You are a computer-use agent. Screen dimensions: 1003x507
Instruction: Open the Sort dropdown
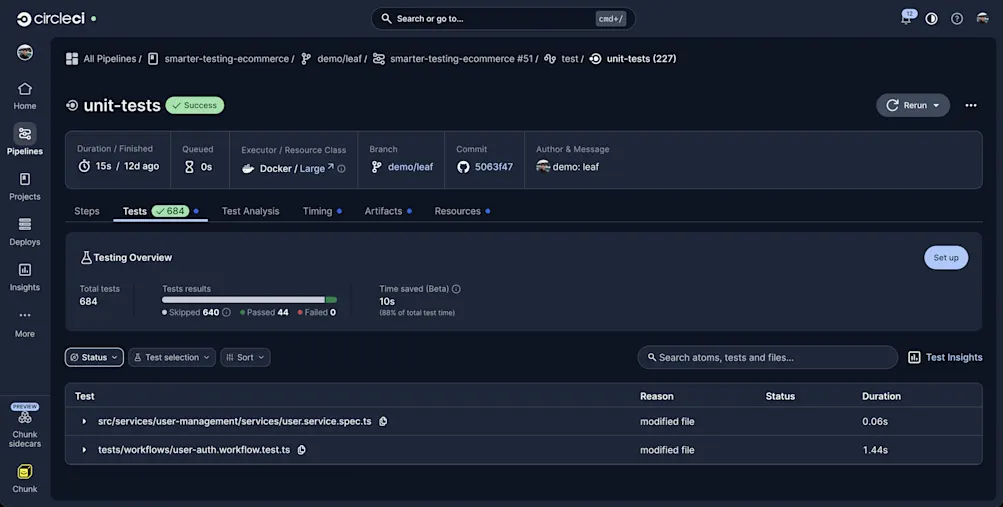[245, 357]
